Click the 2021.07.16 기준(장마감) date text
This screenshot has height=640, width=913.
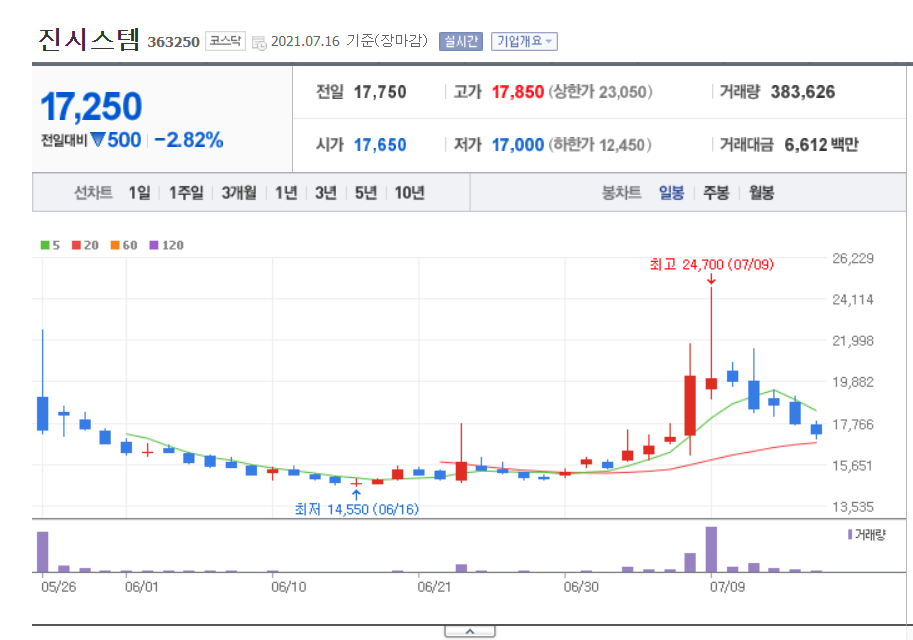349,41
